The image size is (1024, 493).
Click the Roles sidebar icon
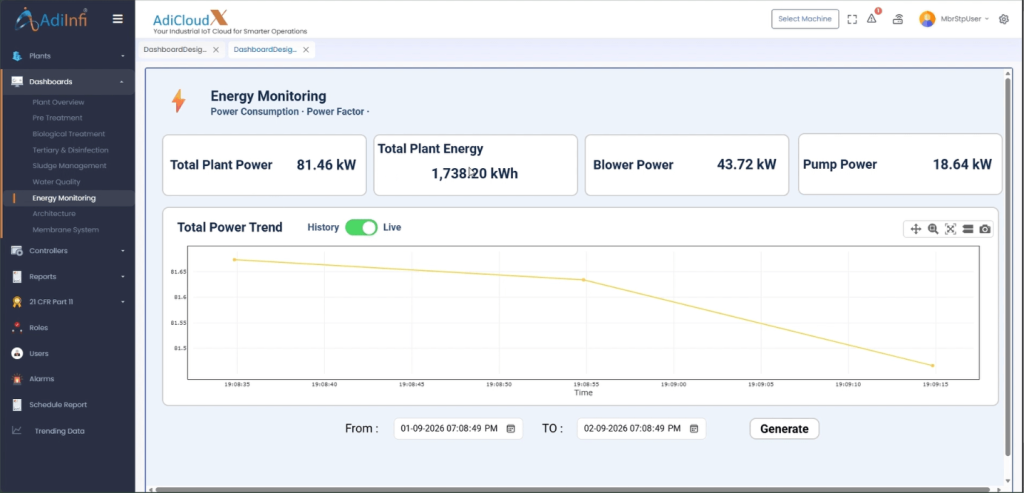(x=17, y=328)
